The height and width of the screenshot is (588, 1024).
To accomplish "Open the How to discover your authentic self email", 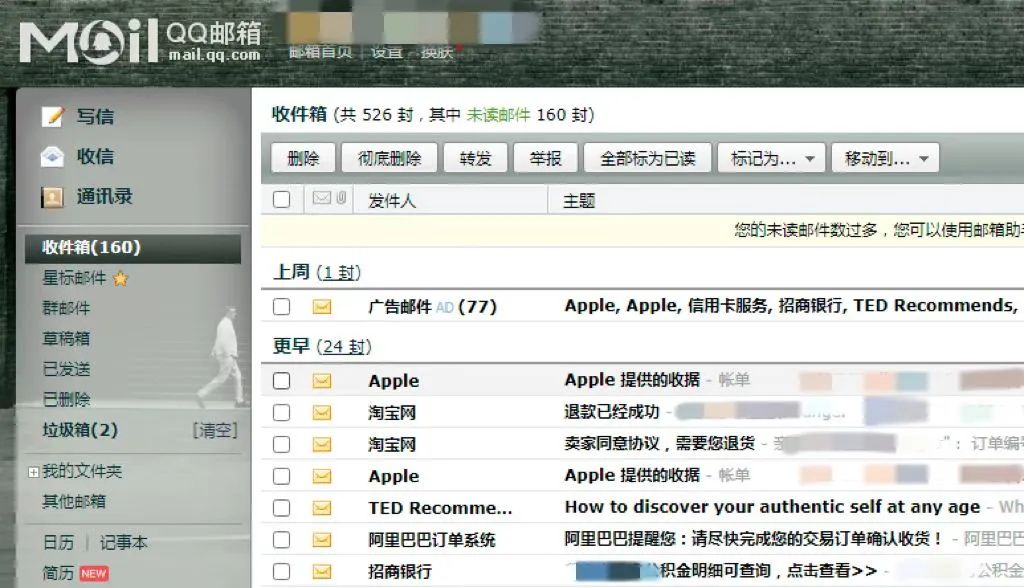I will click(773, 507).
